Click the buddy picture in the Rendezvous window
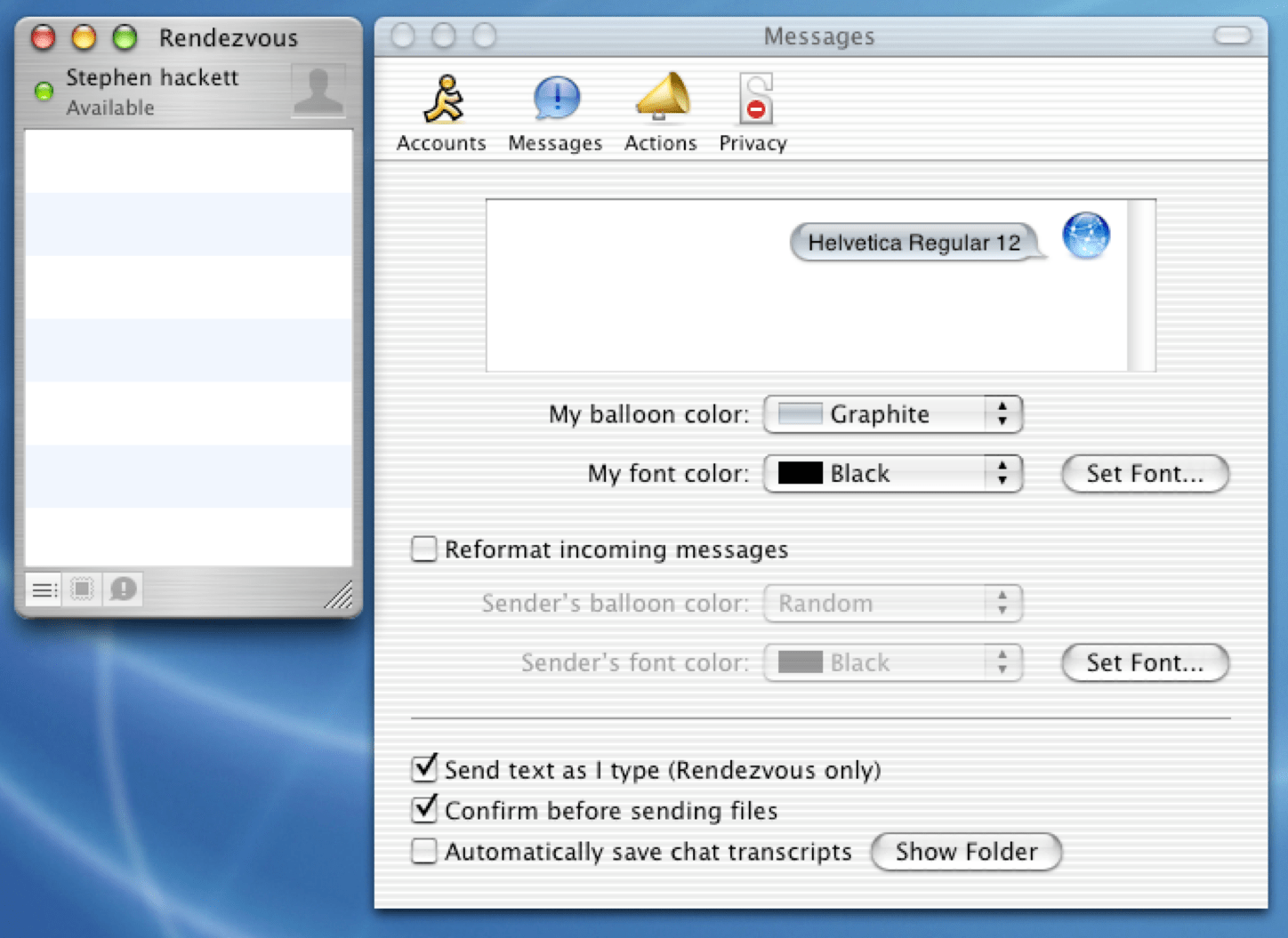 pyautogui.click(x=318, y=90)
